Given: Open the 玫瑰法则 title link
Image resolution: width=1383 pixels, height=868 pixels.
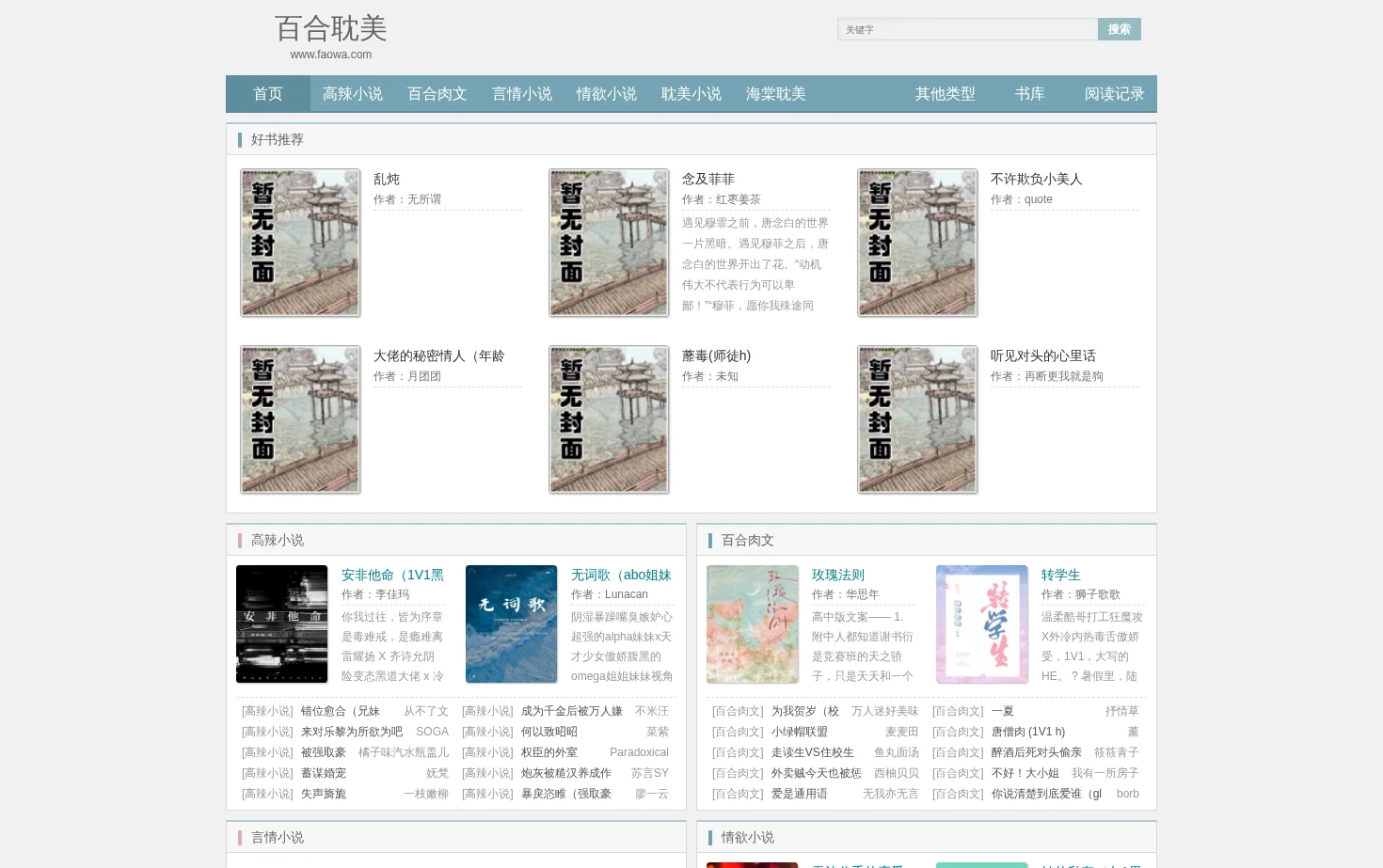Looking at the screenshot, I should tap(838, 575).
